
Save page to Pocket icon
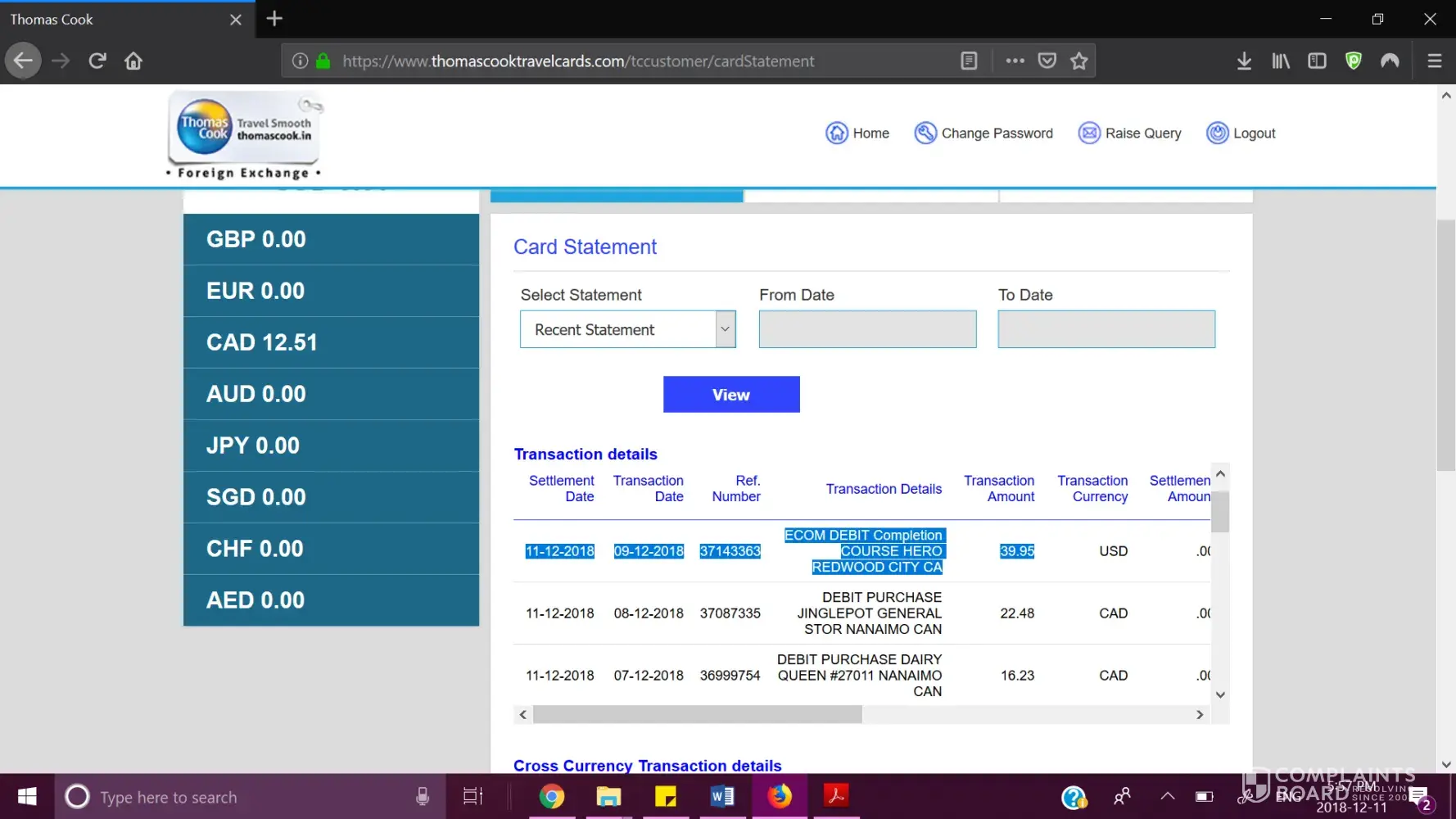(1047, 61)
